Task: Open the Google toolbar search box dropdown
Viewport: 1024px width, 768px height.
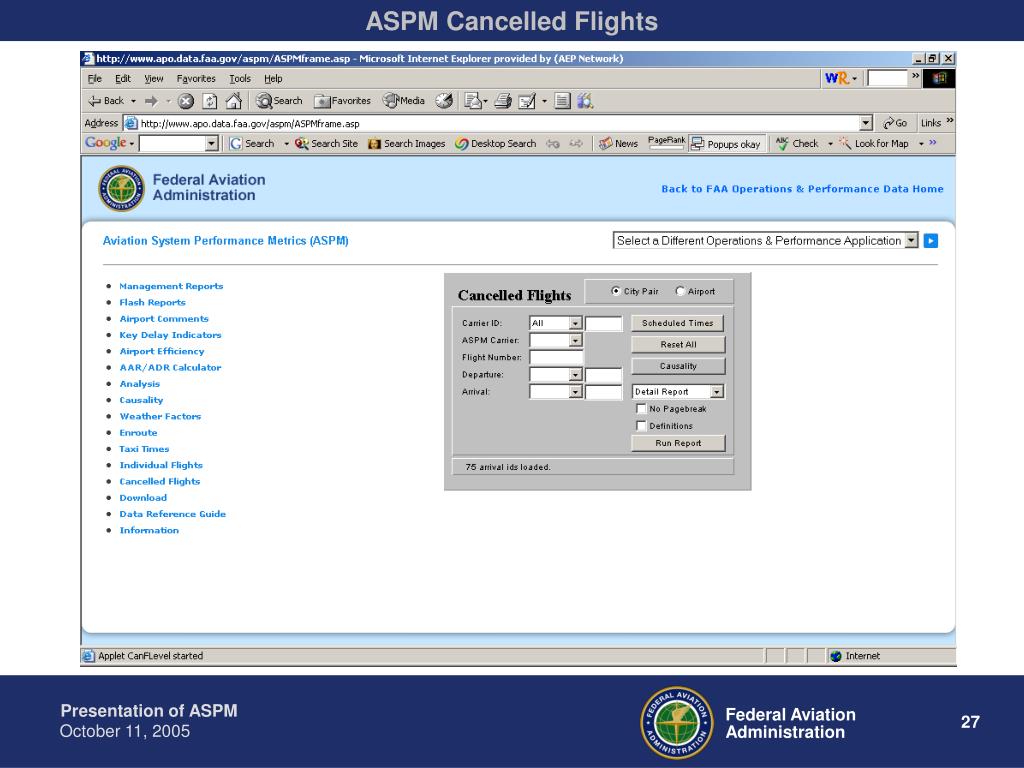Action: pos(211,144)
